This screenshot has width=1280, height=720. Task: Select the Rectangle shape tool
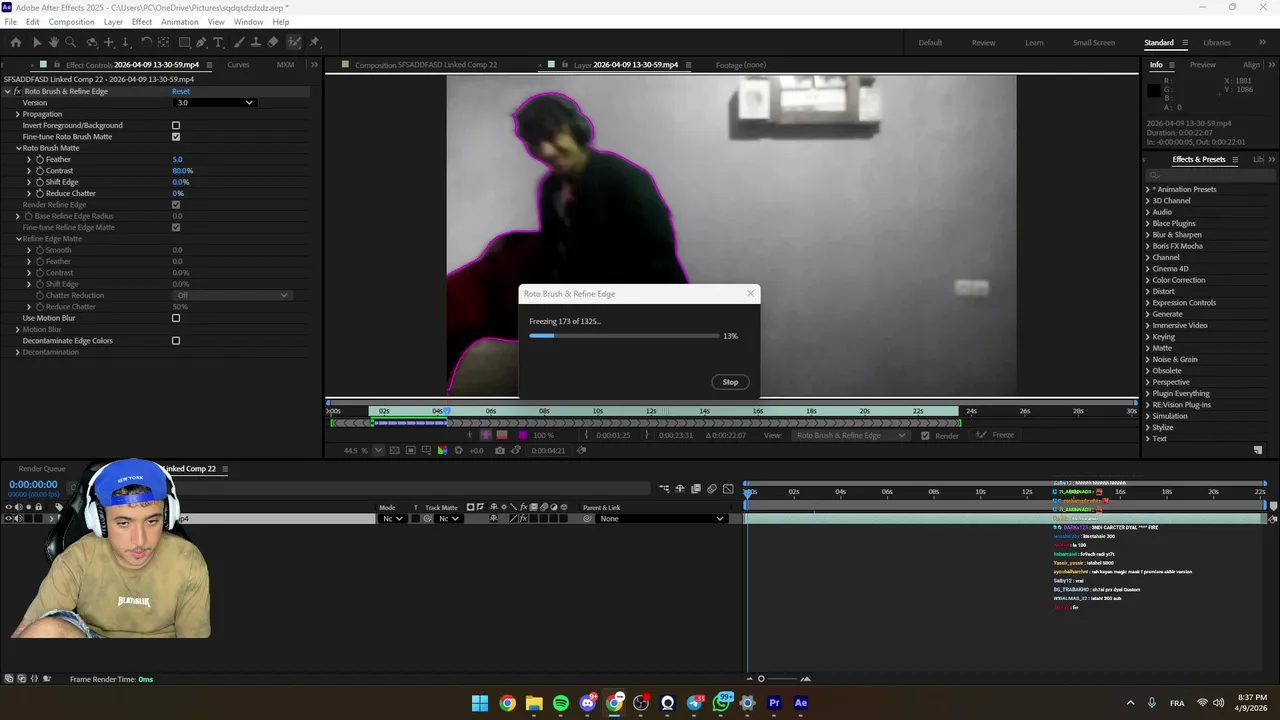(185, 42)
